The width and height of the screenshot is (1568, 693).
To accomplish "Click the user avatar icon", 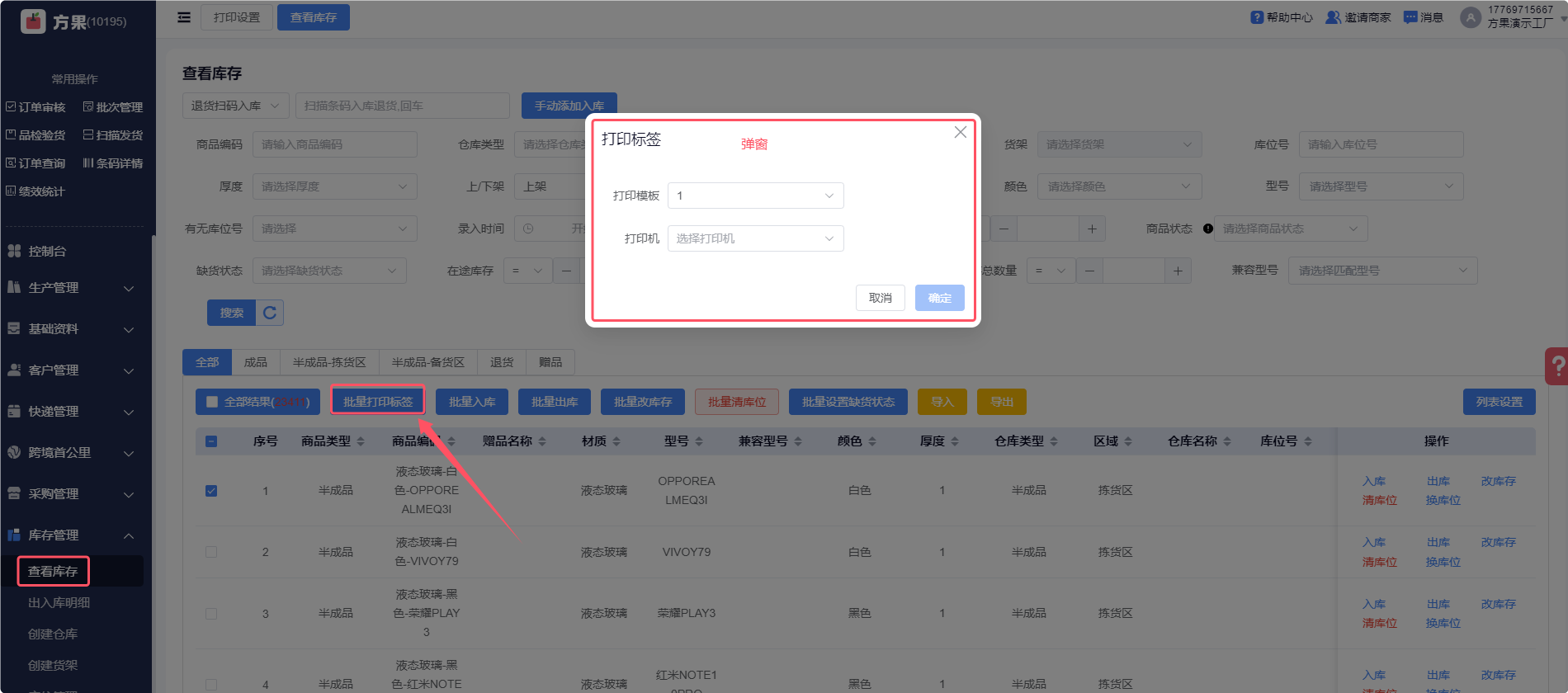I will pos(1470,17).
